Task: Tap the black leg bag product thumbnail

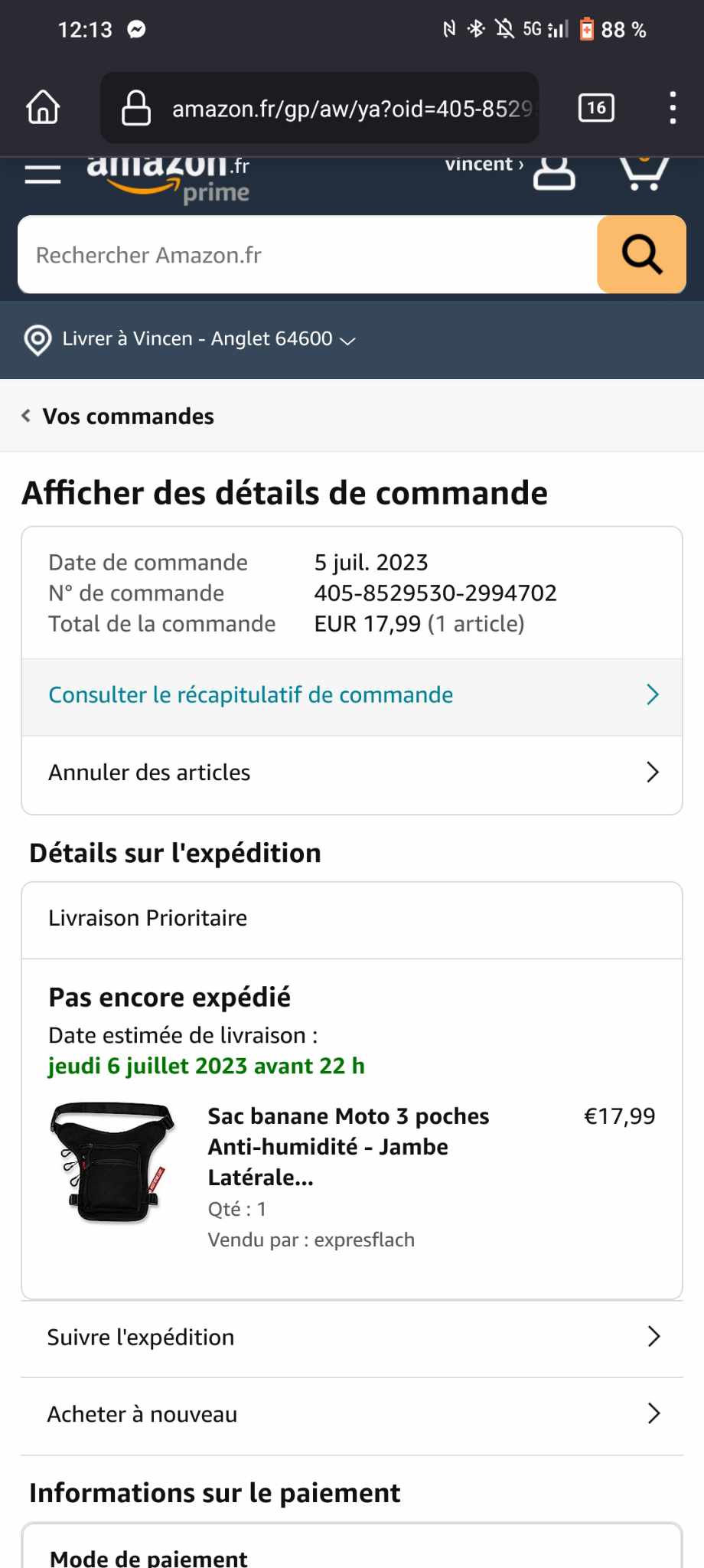Action: [x=112, y=1162]
